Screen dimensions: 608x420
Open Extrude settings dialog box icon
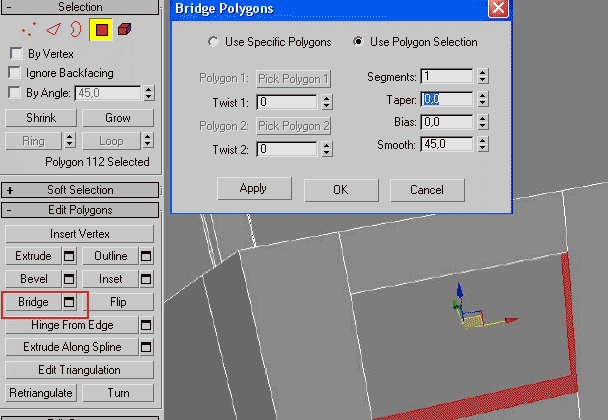point(69,256)
